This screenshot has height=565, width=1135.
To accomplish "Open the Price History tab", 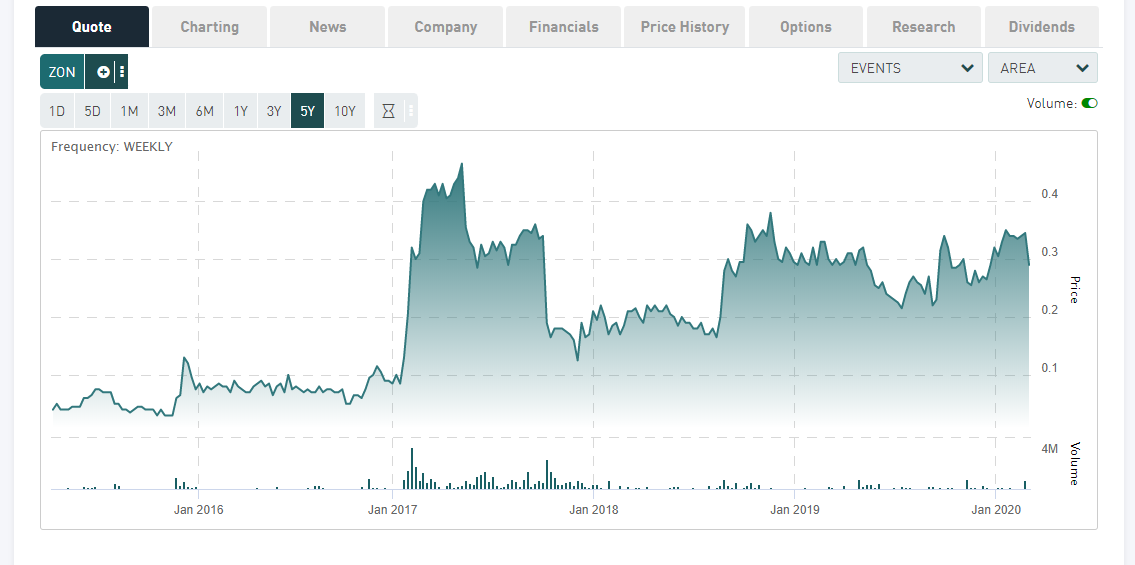I will (684, 27).
